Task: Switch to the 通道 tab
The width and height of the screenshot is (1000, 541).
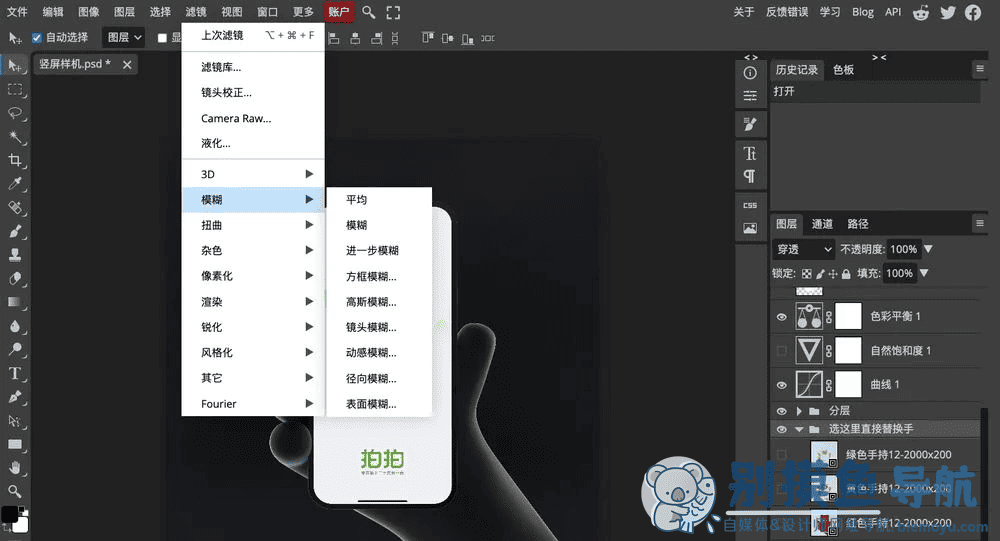Action: [x=822, y=224]
